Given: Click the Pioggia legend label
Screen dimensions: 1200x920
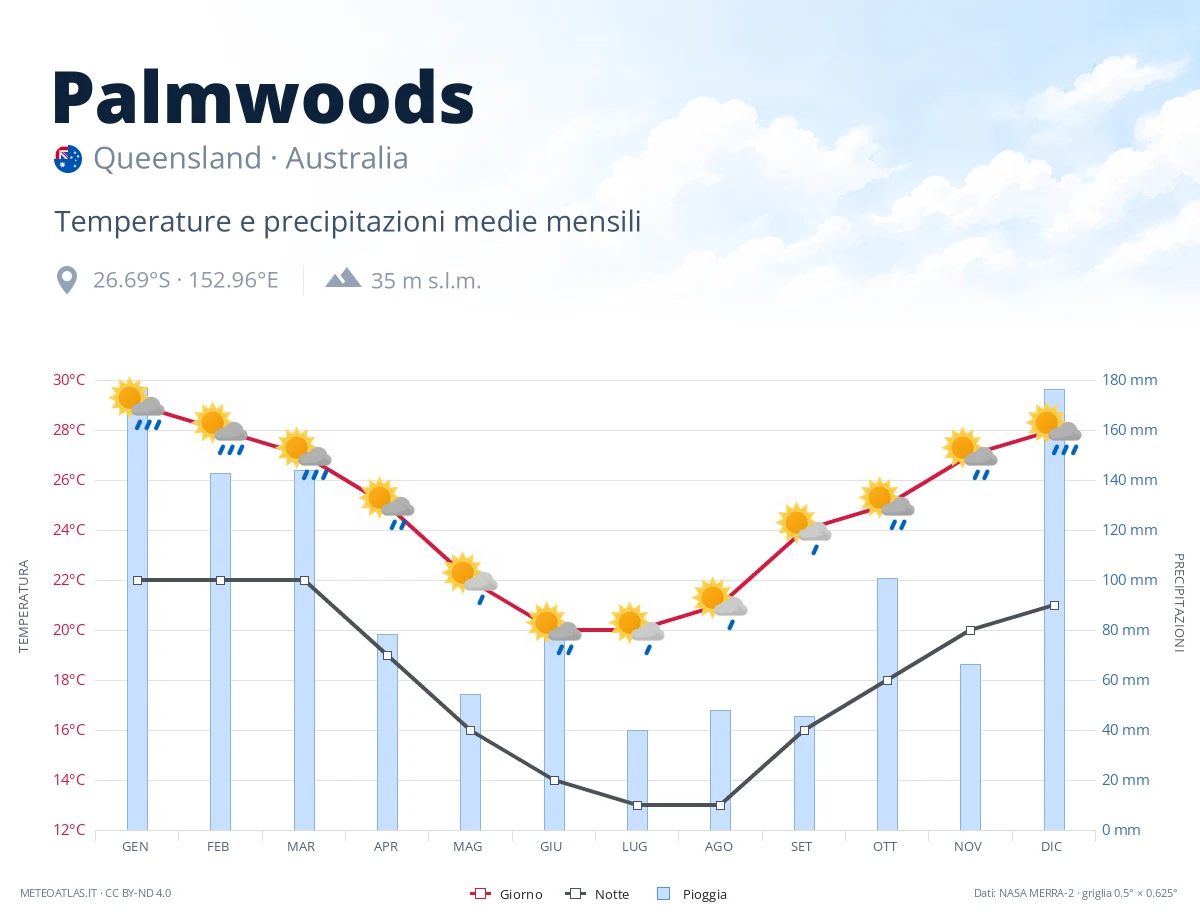Looking at the screenshot, I should [x=705, y=894].
